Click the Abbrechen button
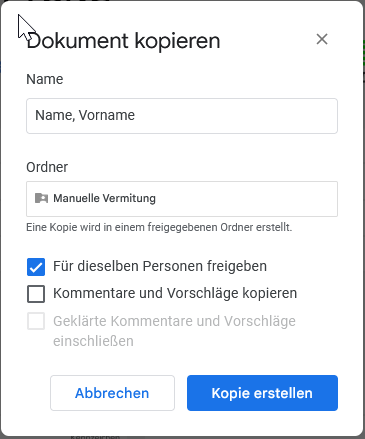Screen dimensions: 365x439 pyautogui.click(x=112, y=393)
